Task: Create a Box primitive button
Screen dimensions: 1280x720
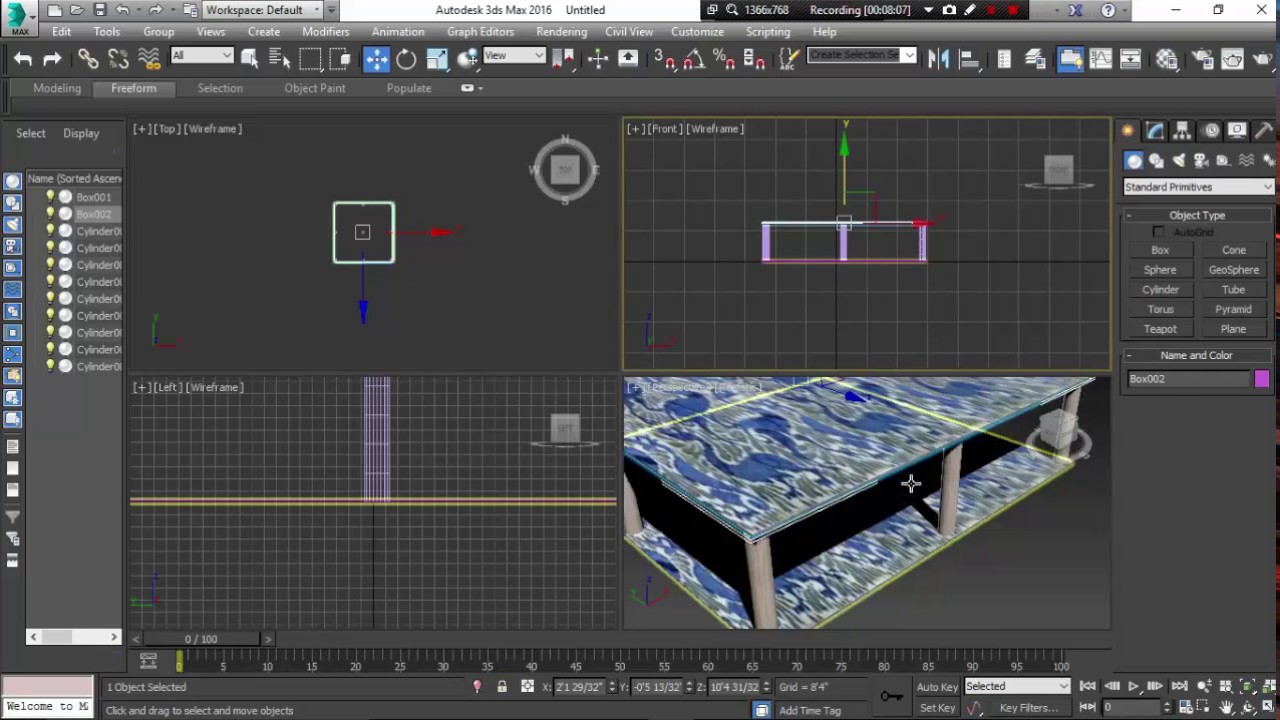Action: (1160, 250)
